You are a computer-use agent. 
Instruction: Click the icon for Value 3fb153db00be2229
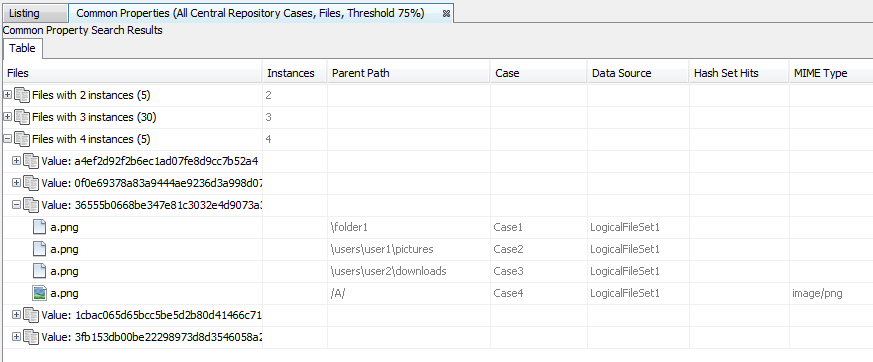[x=31, y=337]
